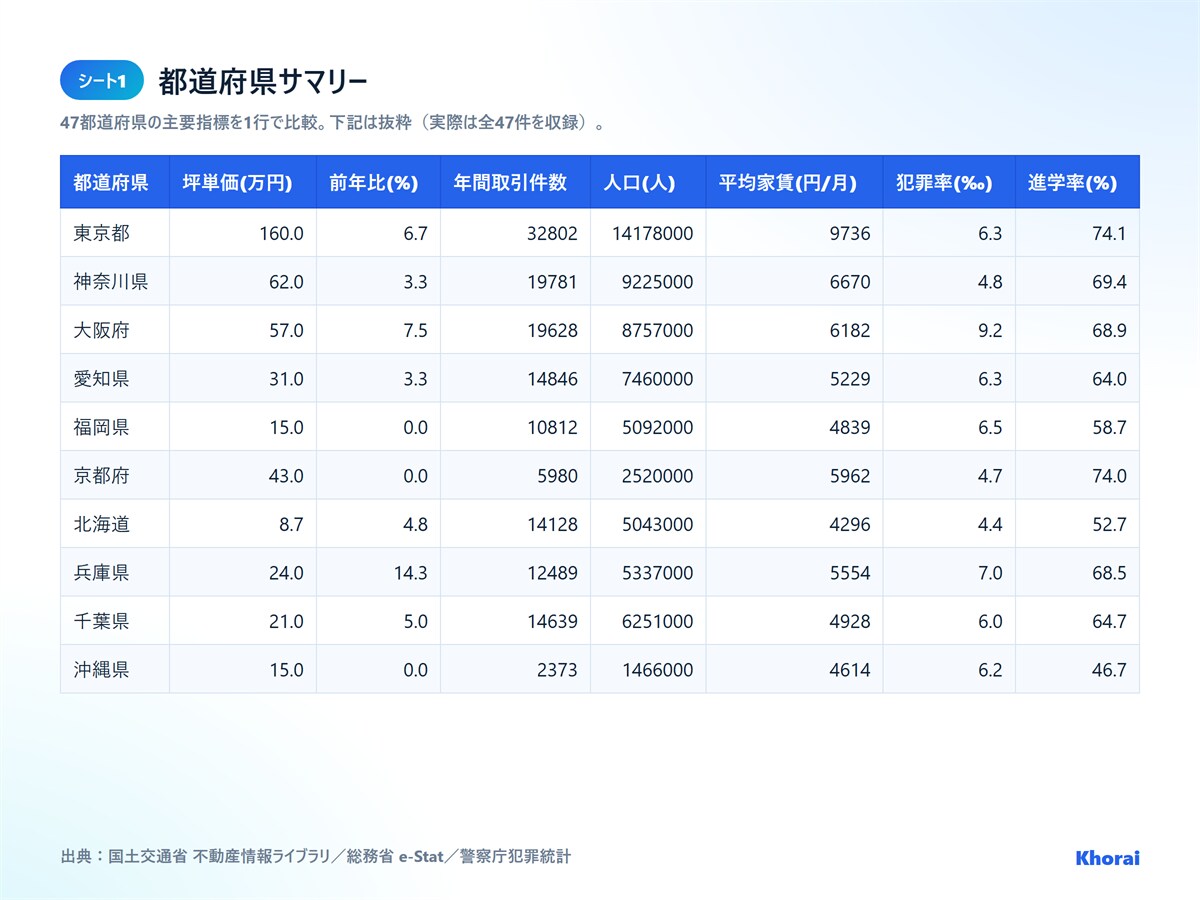Select Okinawa's population 1466000 cell

(x=648, y=670)
